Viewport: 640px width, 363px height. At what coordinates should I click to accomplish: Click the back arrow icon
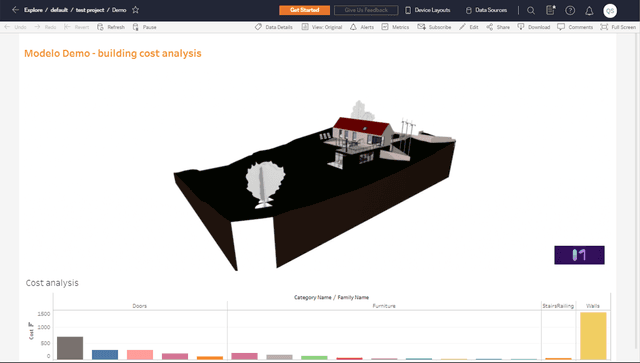point(16,10)
